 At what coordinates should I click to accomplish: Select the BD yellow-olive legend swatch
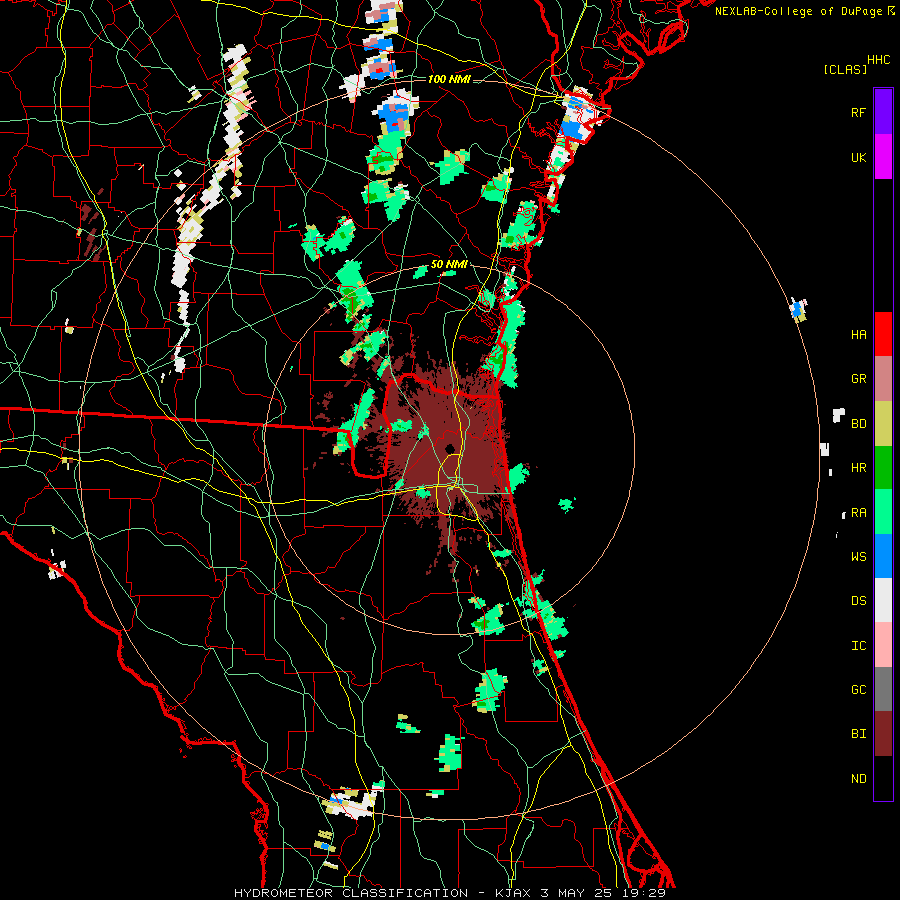883,424
